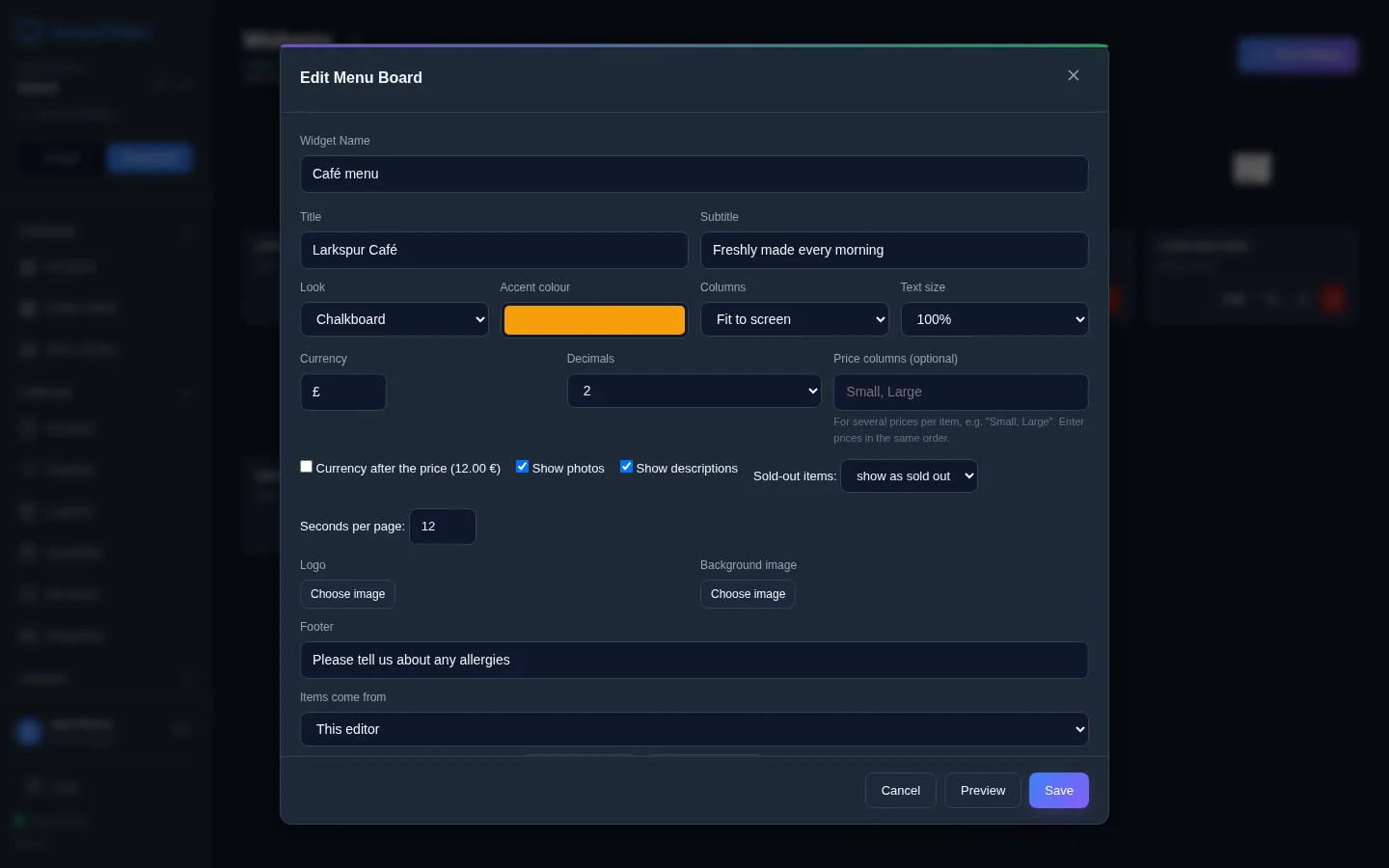Pick the orange Accent colour swatch

(594, 320)
